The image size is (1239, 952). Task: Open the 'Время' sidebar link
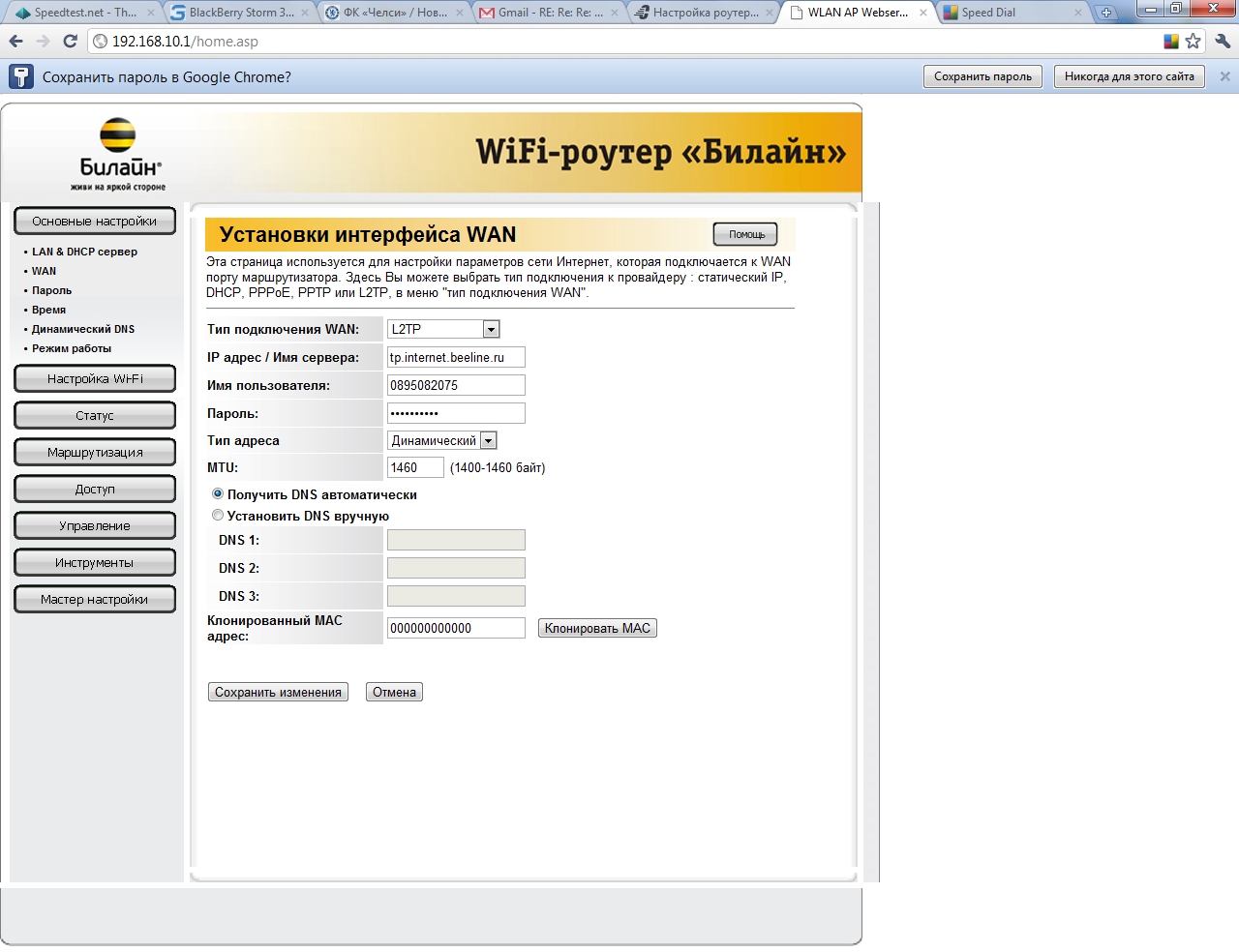pyautogui.click(x=48, y=310)
